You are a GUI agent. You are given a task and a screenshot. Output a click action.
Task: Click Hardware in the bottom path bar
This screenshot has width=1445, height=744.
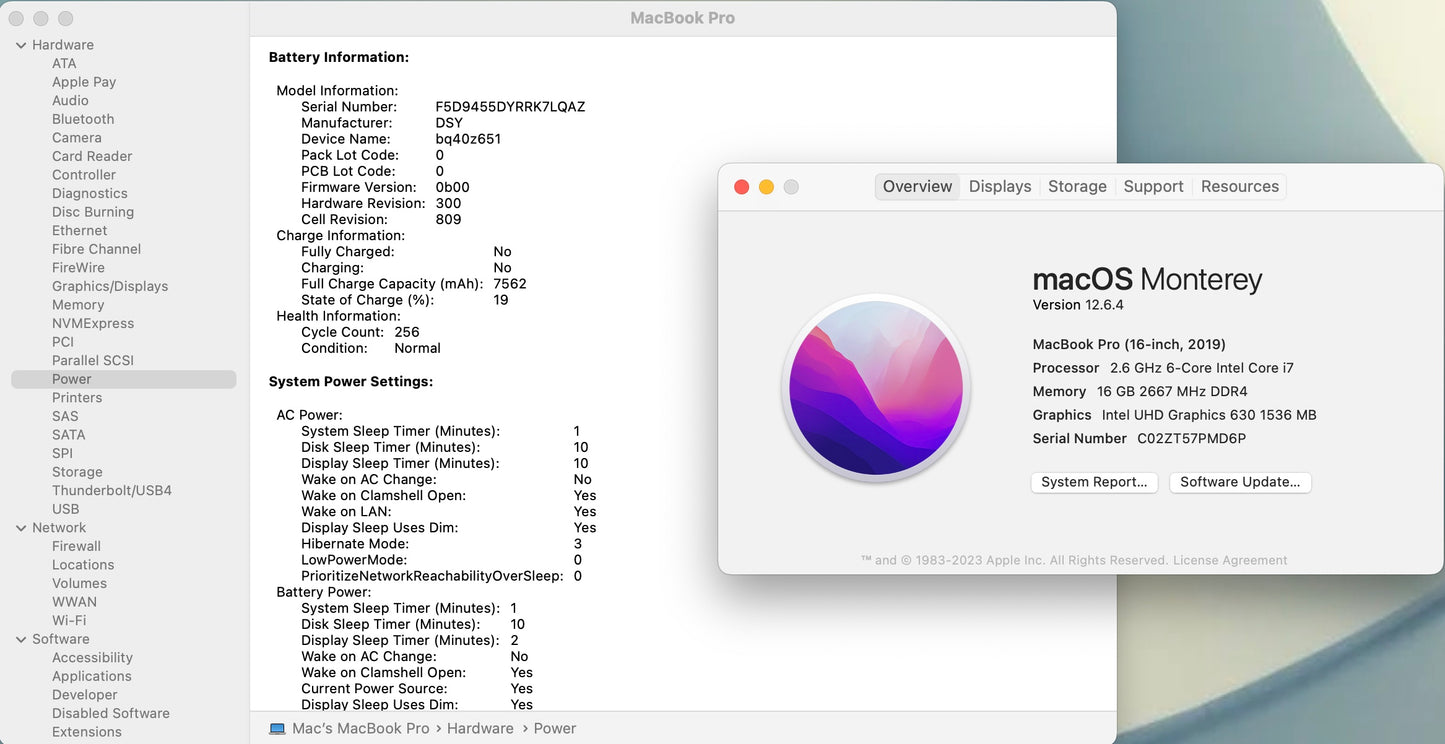pyautogui.click(x=480, y=729)
